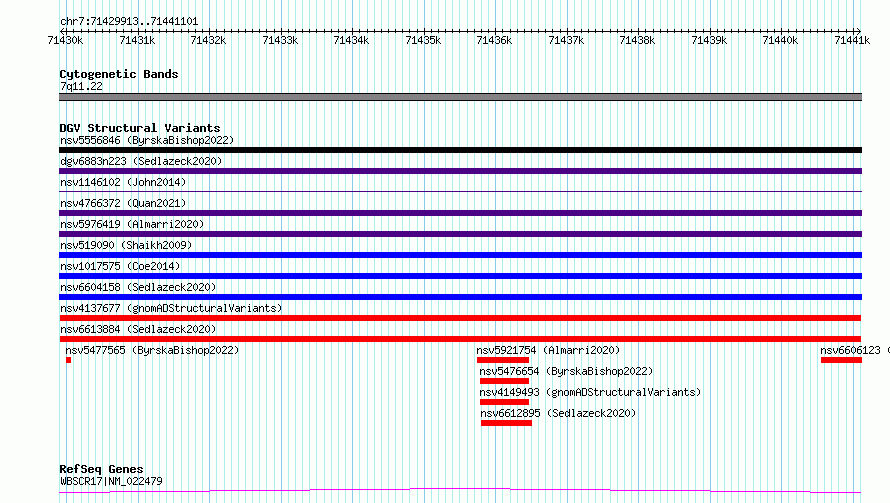Click the 71438k ruler tick label
Viewport: 890px width, 503px height.
(637, 40)
